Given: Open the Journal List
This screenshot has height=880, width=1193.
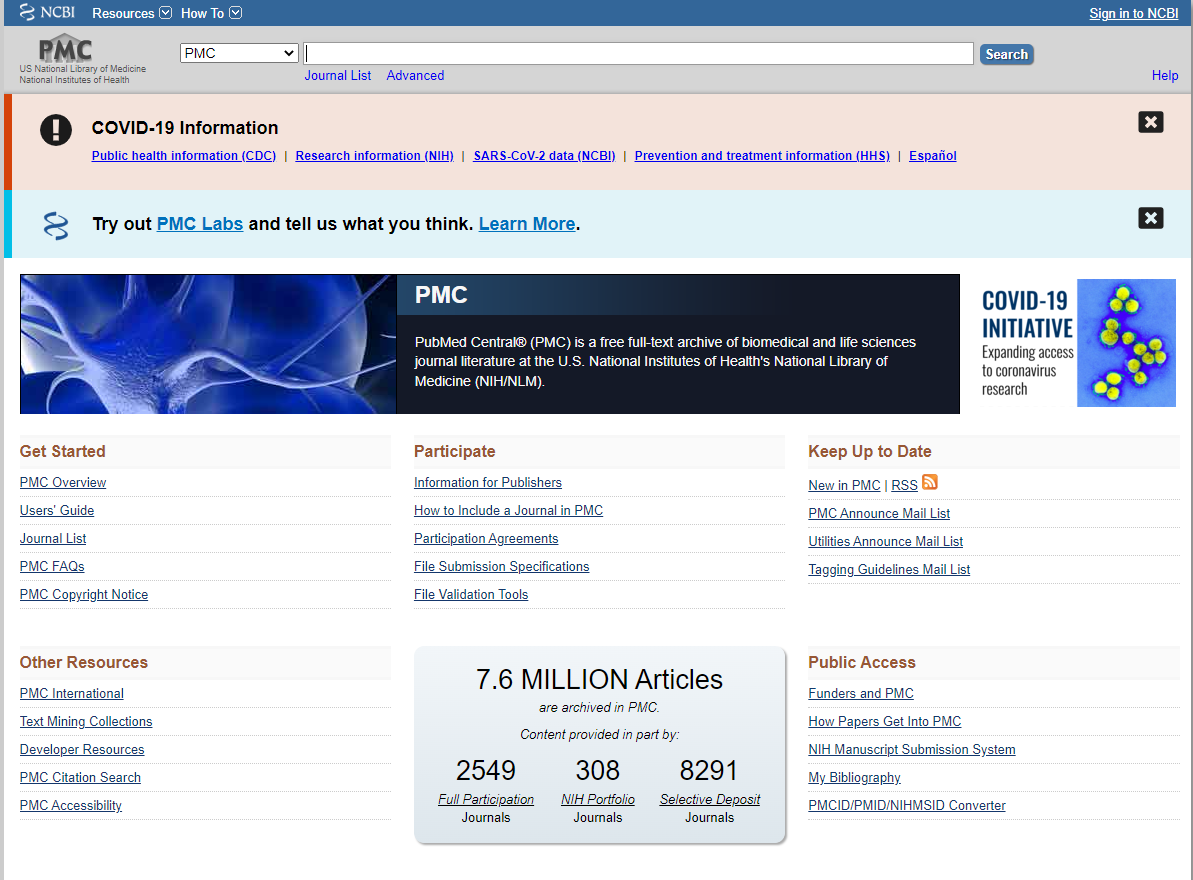Looking at the screenshot, I should point(337,75).
